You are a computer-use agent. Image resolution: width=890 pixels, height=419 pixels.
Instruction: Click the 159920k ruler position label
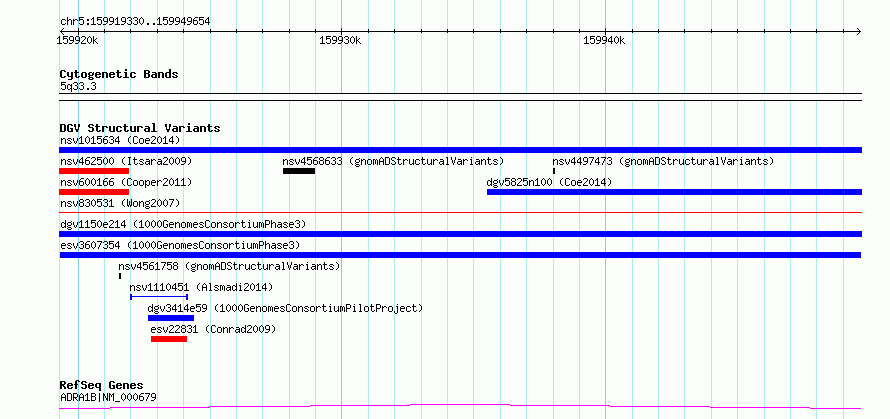pos(78,40)
